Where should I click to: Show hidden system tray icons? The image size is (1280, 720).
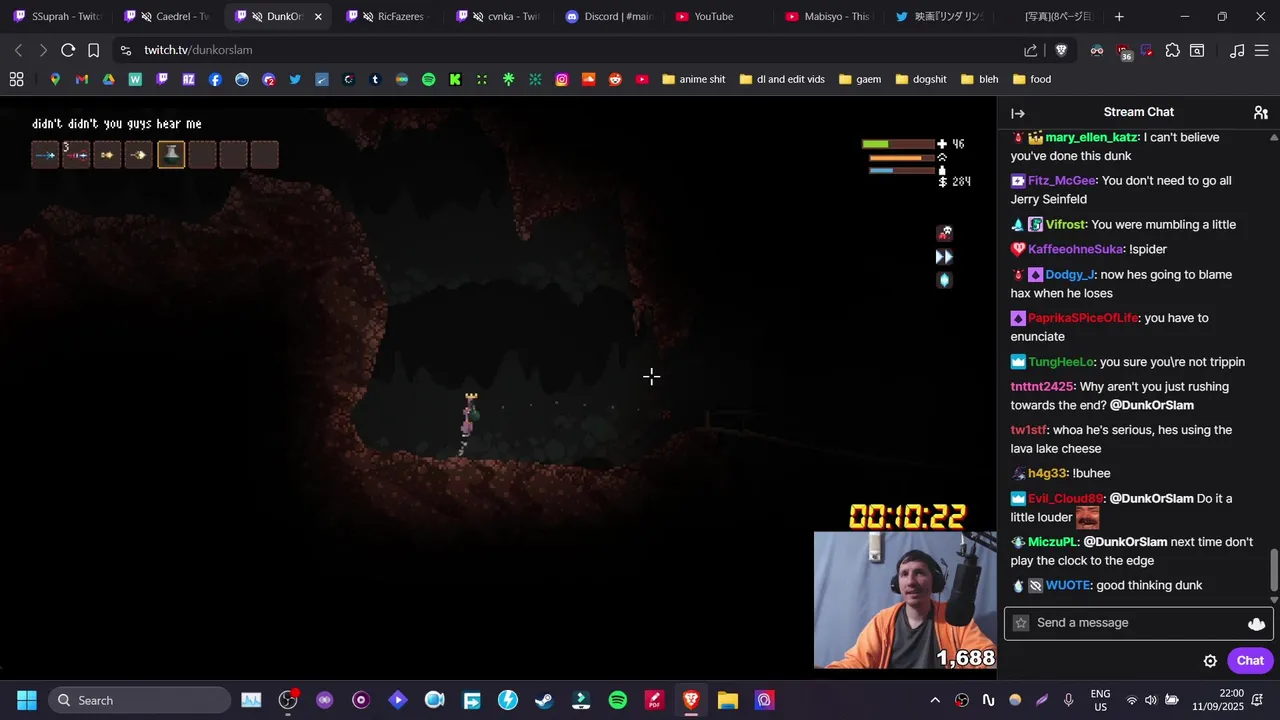pyautogui.click(x=935, y=700)
